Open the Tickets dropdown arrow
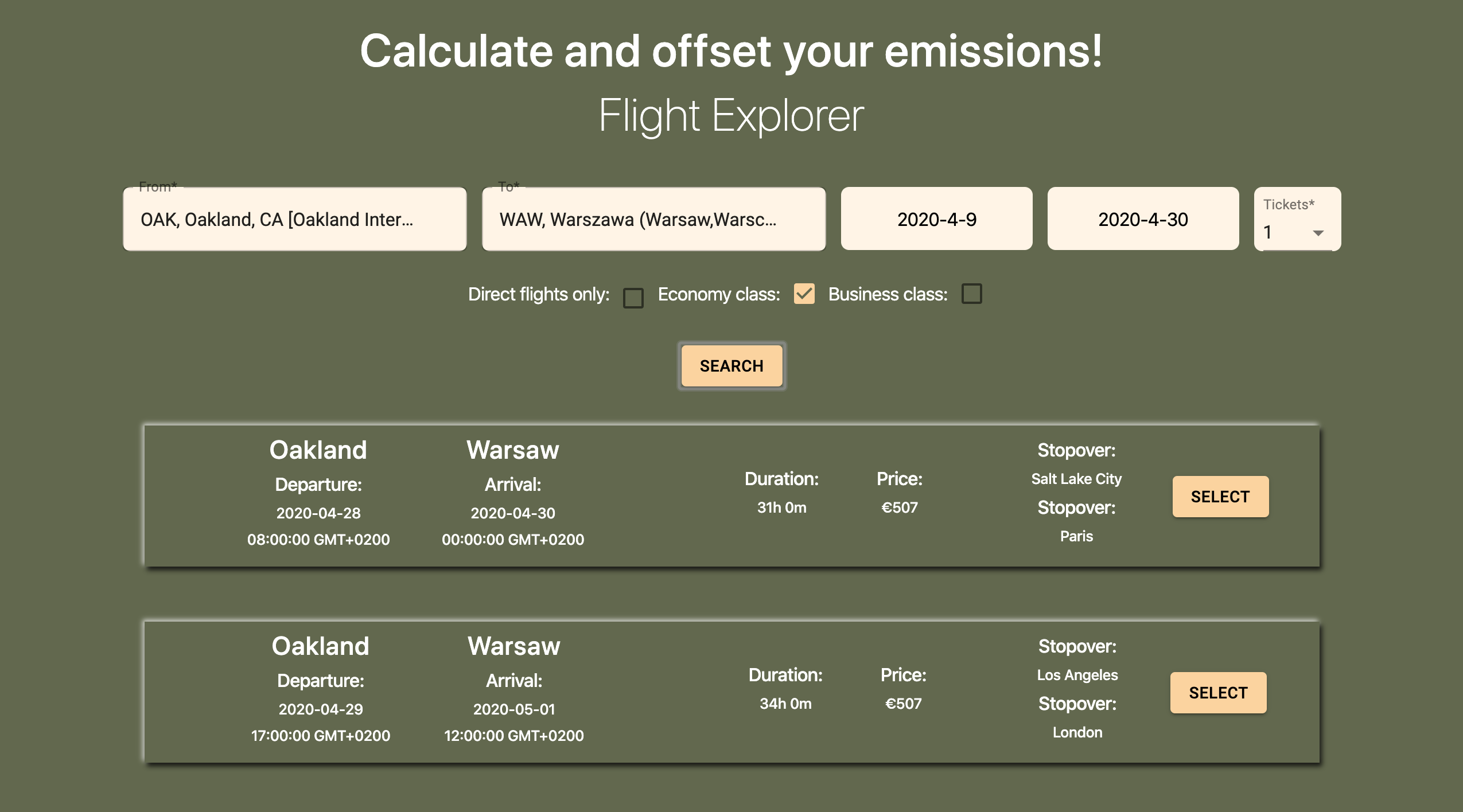 (1318, 233)
